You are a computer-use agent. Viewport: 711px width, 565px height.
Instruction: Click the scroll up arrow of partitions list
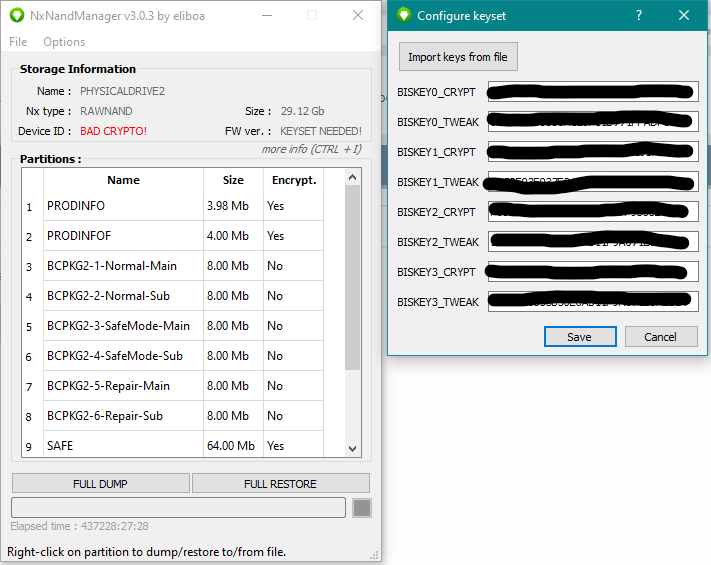coord(352,177)
